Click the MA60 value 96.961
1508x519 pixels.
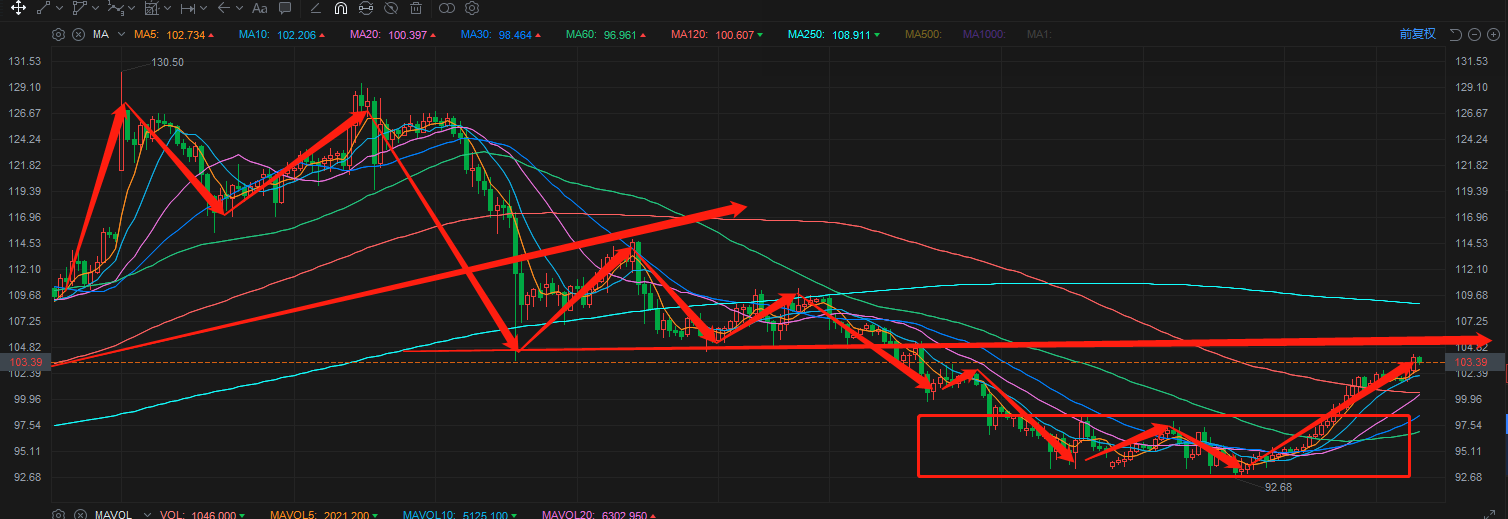[x=618, y=34]
